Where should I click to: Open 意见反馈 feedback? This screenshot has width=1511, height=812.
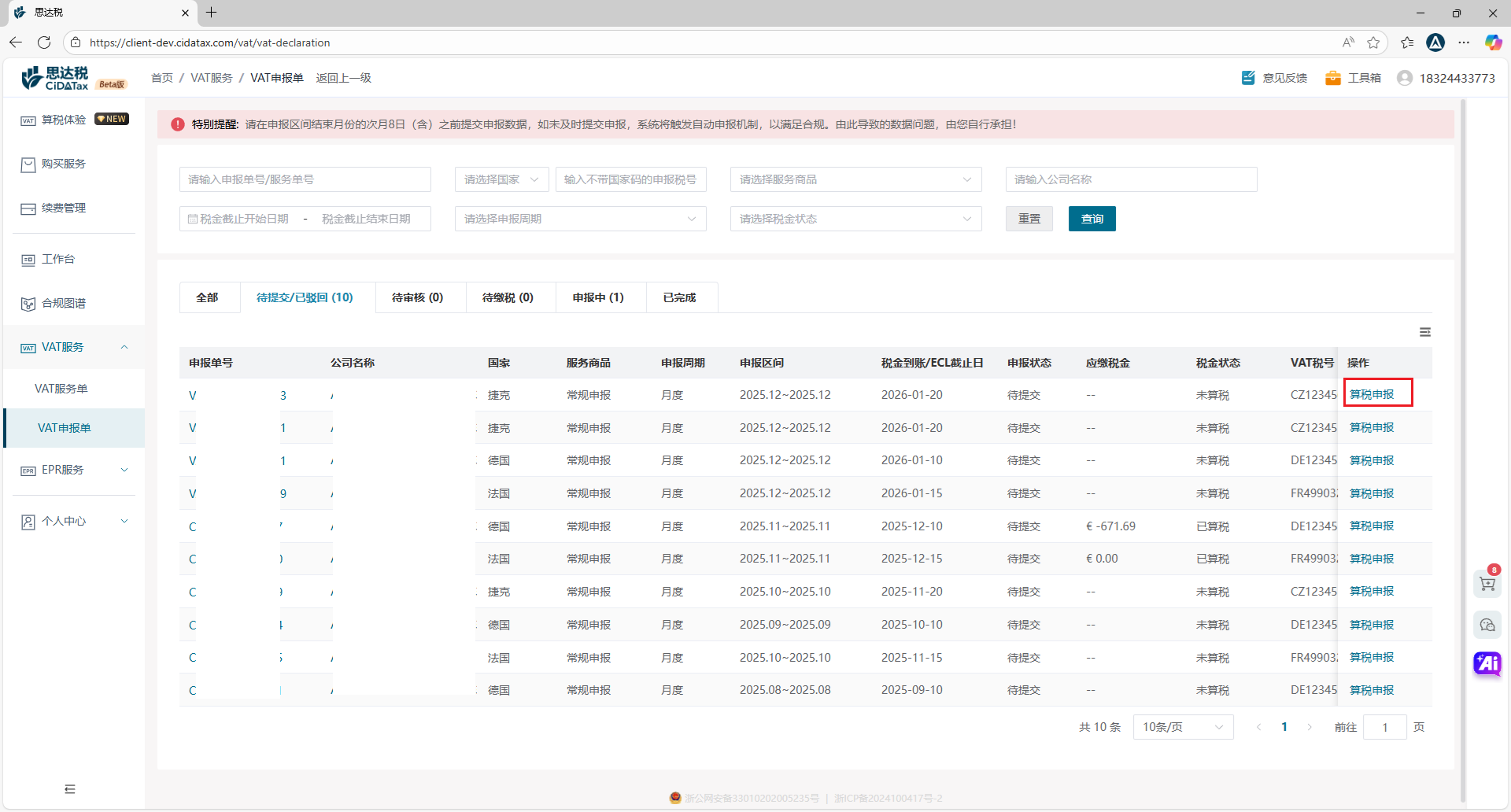(1274, 78)
